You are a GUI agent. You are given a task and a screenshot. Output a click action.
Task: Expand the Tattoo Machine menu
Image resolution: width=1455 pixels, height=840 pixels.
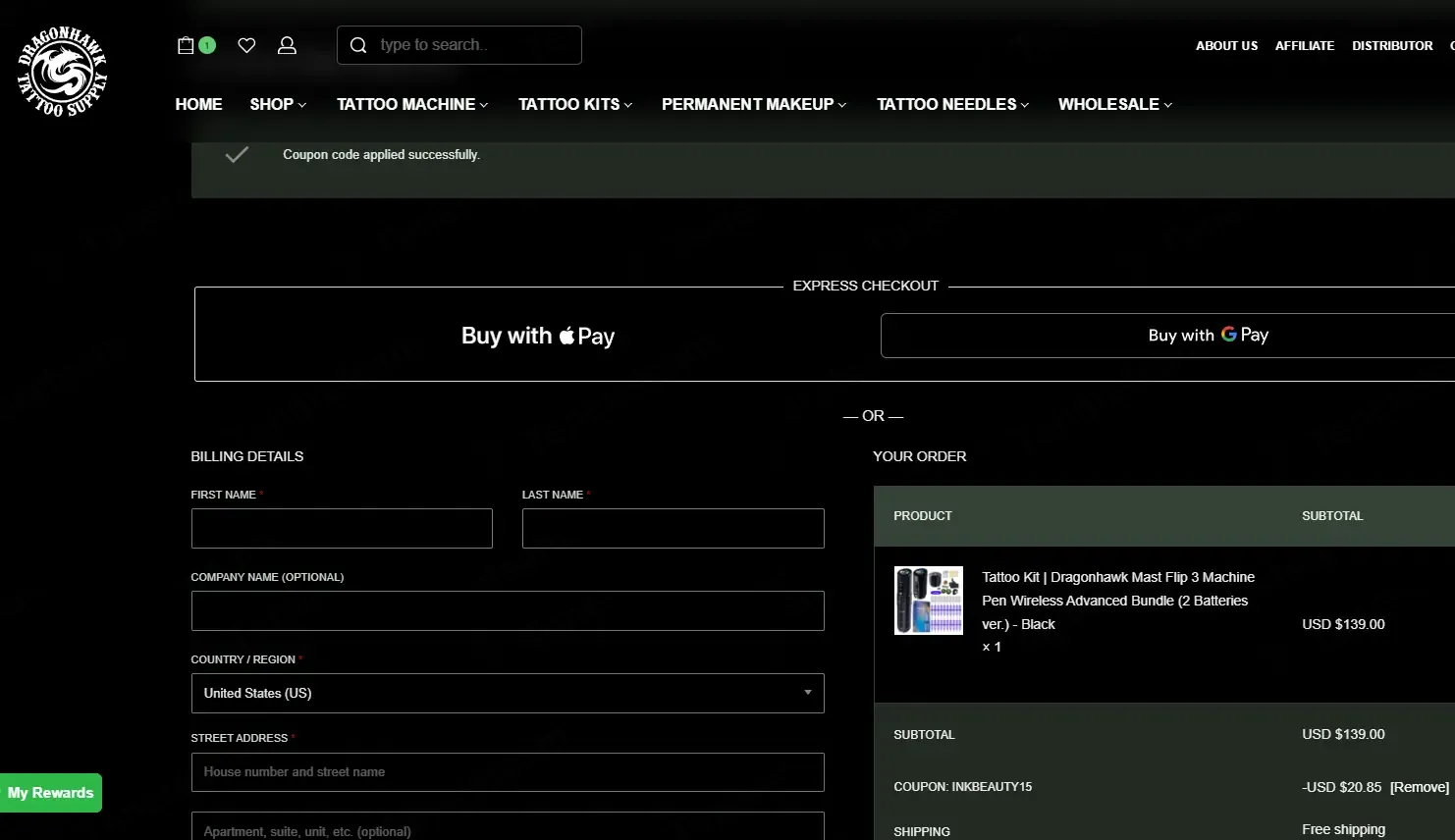pyautogui.click(x=412, y=104)
